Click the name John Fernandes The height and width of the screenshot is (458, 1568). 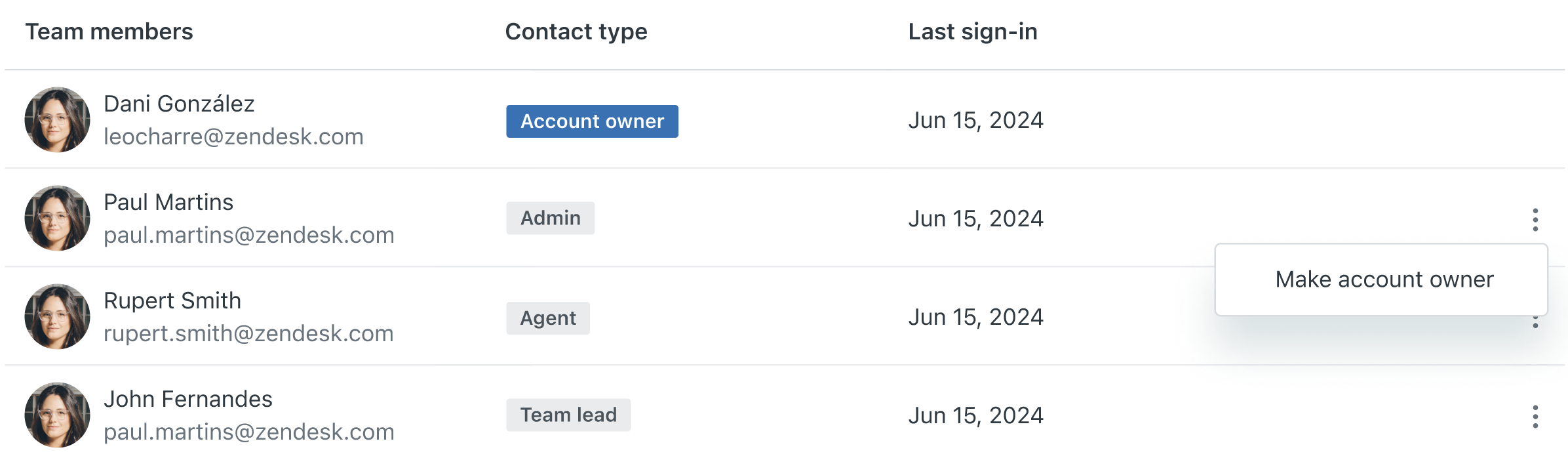coord(188,399)
